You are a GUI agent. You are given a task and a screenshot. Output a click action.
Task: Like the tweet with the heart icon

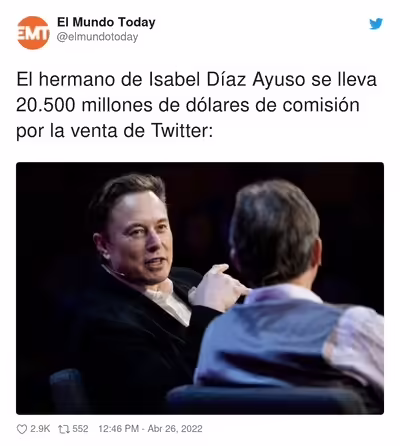[x=22, y=429]
